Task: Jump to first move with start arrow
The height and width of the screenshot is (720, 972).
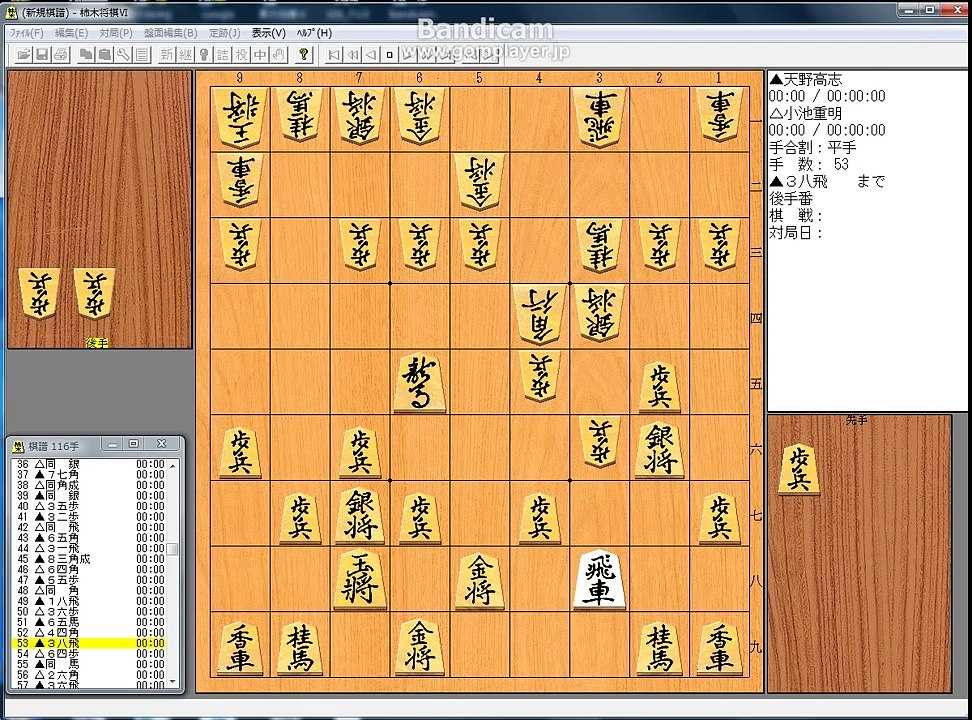Action: click(334, 55)
